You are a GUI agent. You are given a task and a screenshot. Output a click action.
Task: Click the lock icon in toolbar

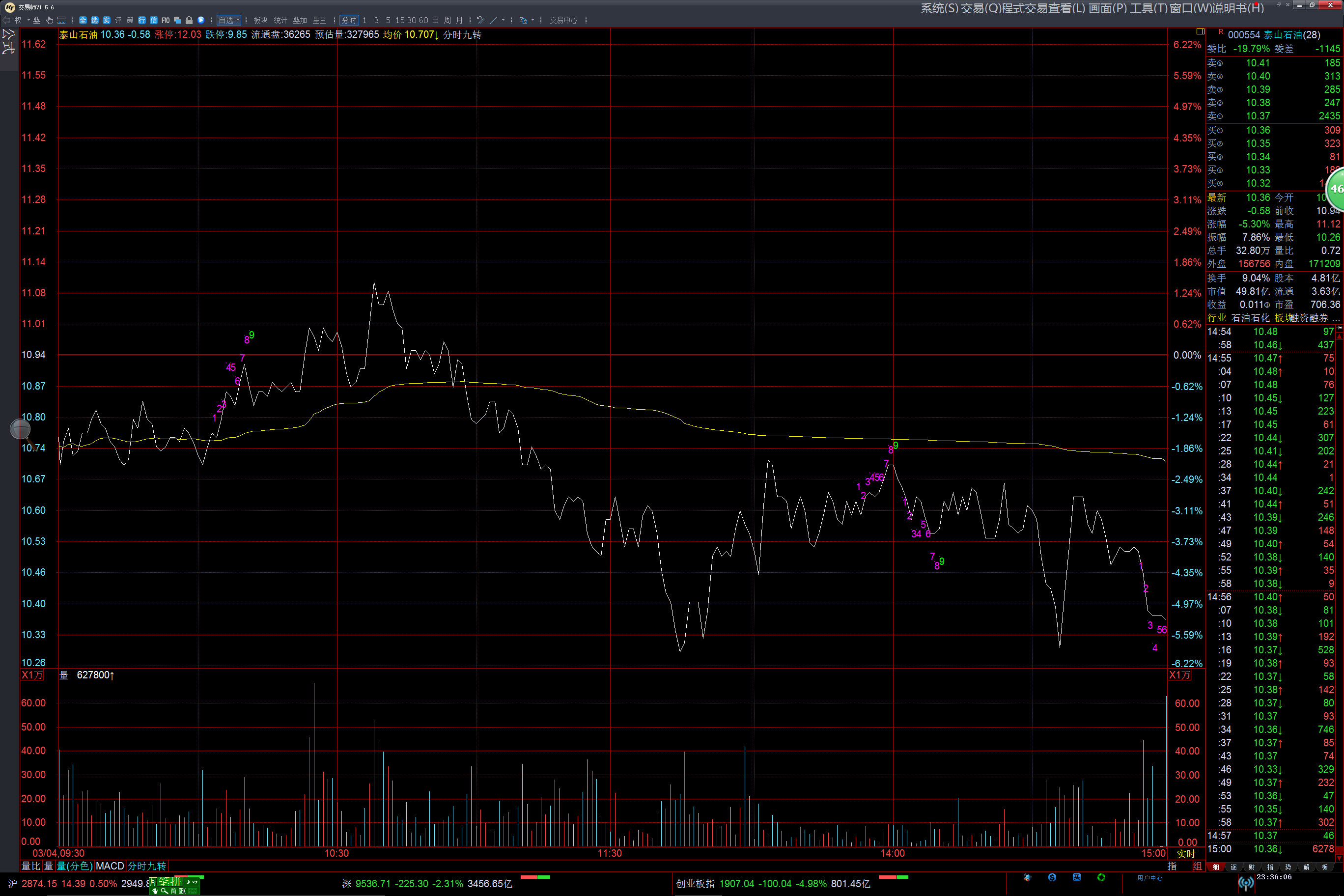coord(189,20)
